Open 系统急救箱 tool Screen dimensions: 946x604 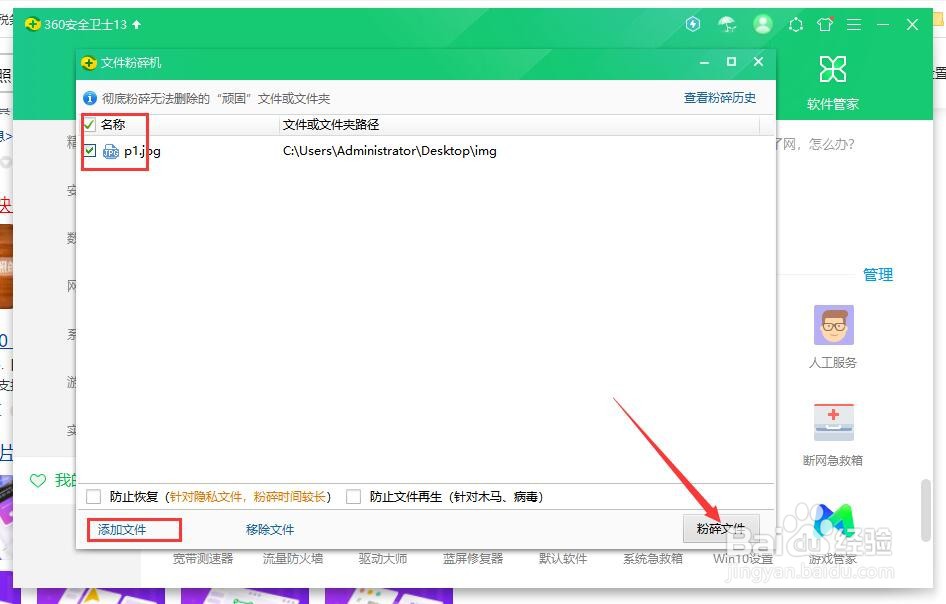click(653, 559)
